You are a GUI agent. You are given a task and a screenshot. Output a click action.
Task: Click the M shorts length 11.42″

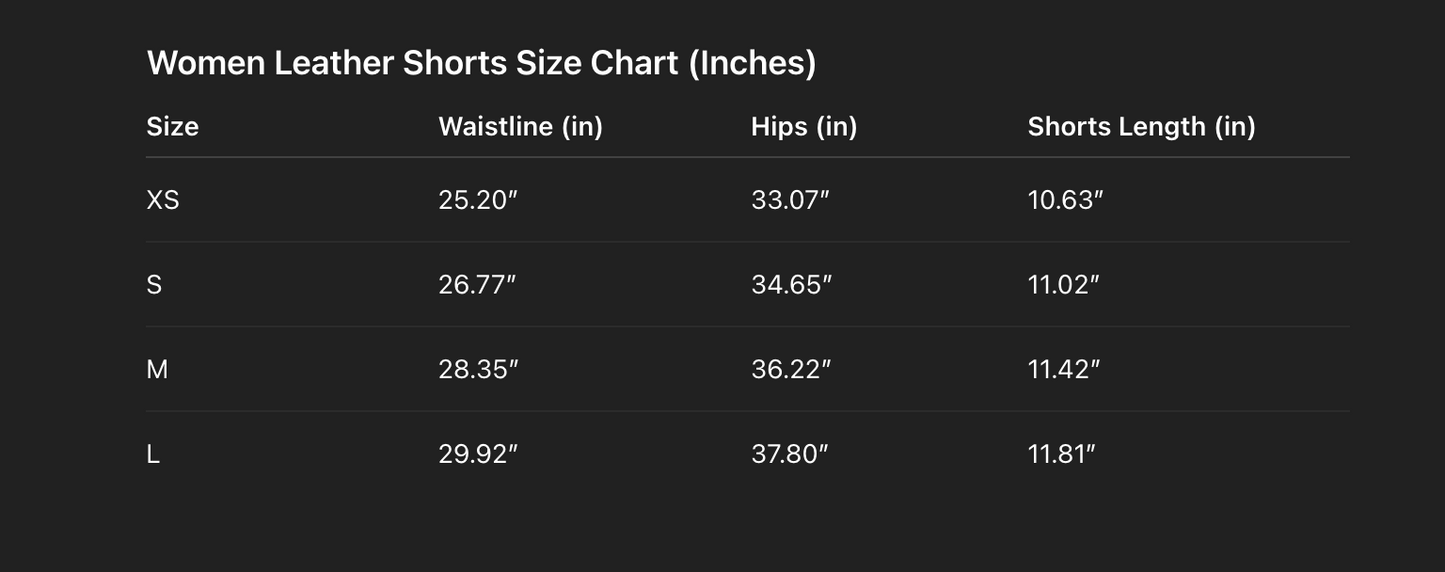click(x=1064, y=370)
